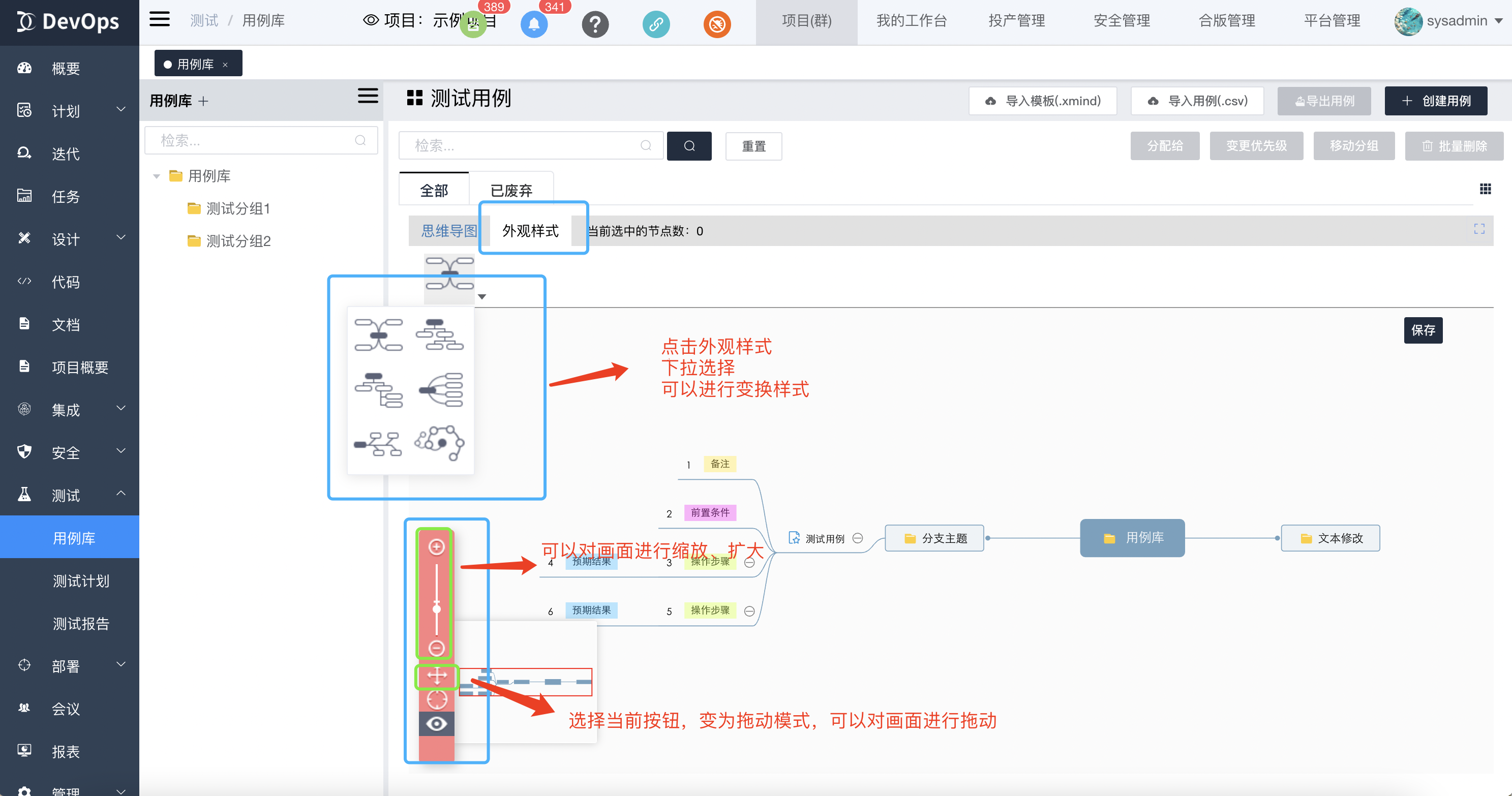
Task: Click the fullscreen icon in mind map toolbar
Action: click(1478, 229)
